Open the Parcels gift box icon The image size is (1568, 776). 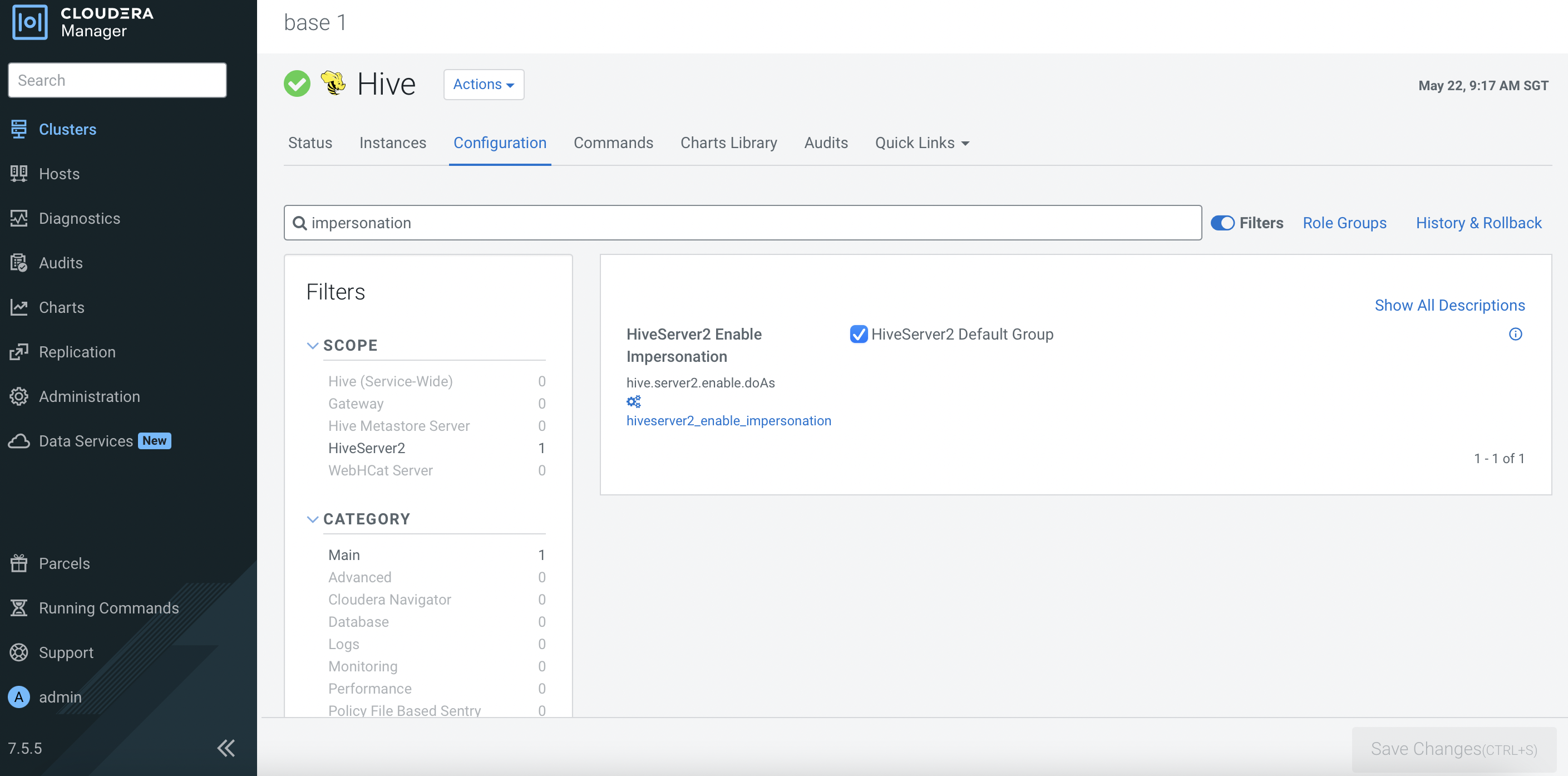(19, 563)
